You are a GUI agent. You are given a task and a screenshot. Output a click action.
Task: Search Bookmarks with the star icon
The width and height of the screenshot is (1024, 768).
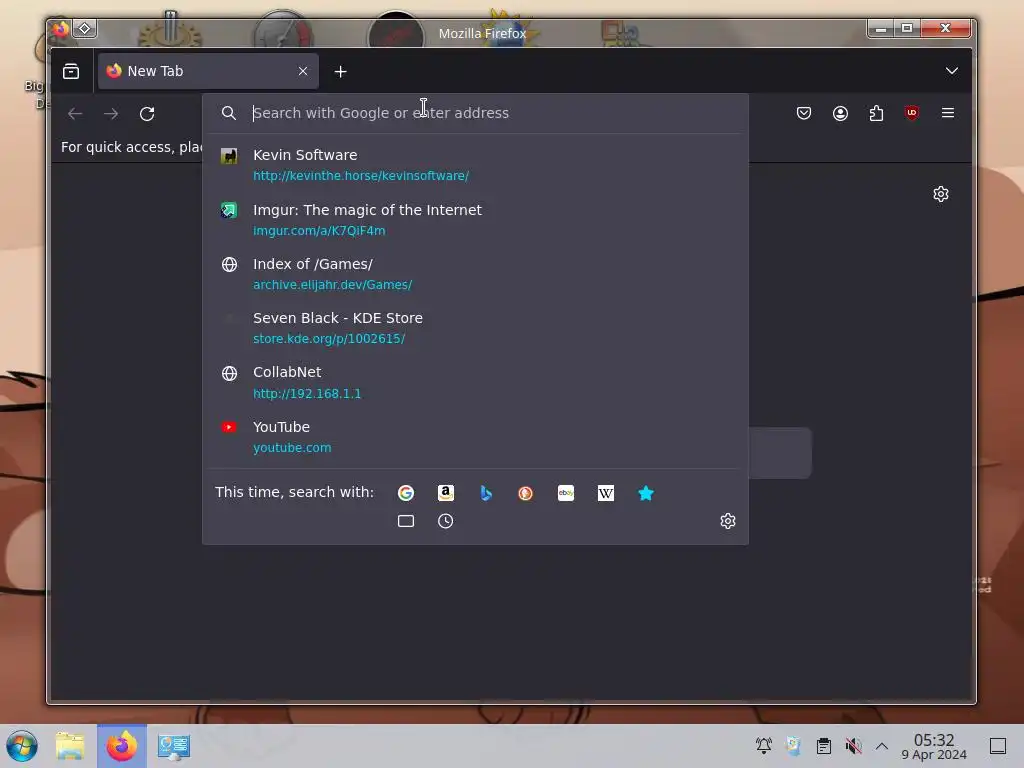pyautogui.click(x=646, y=493)
